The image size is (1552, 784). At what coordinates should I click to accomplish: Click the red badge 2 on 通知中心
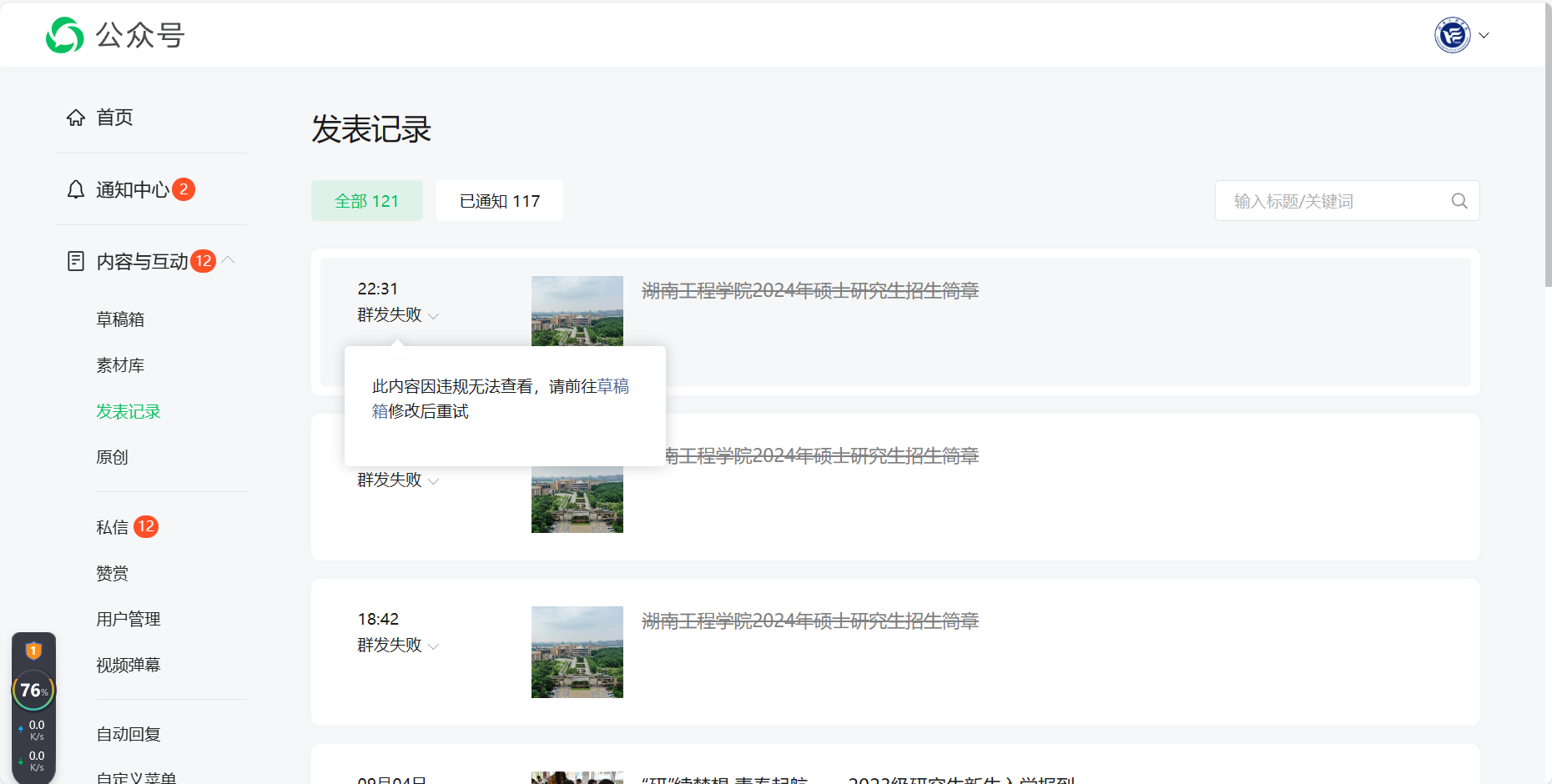[x=184, y=189]
